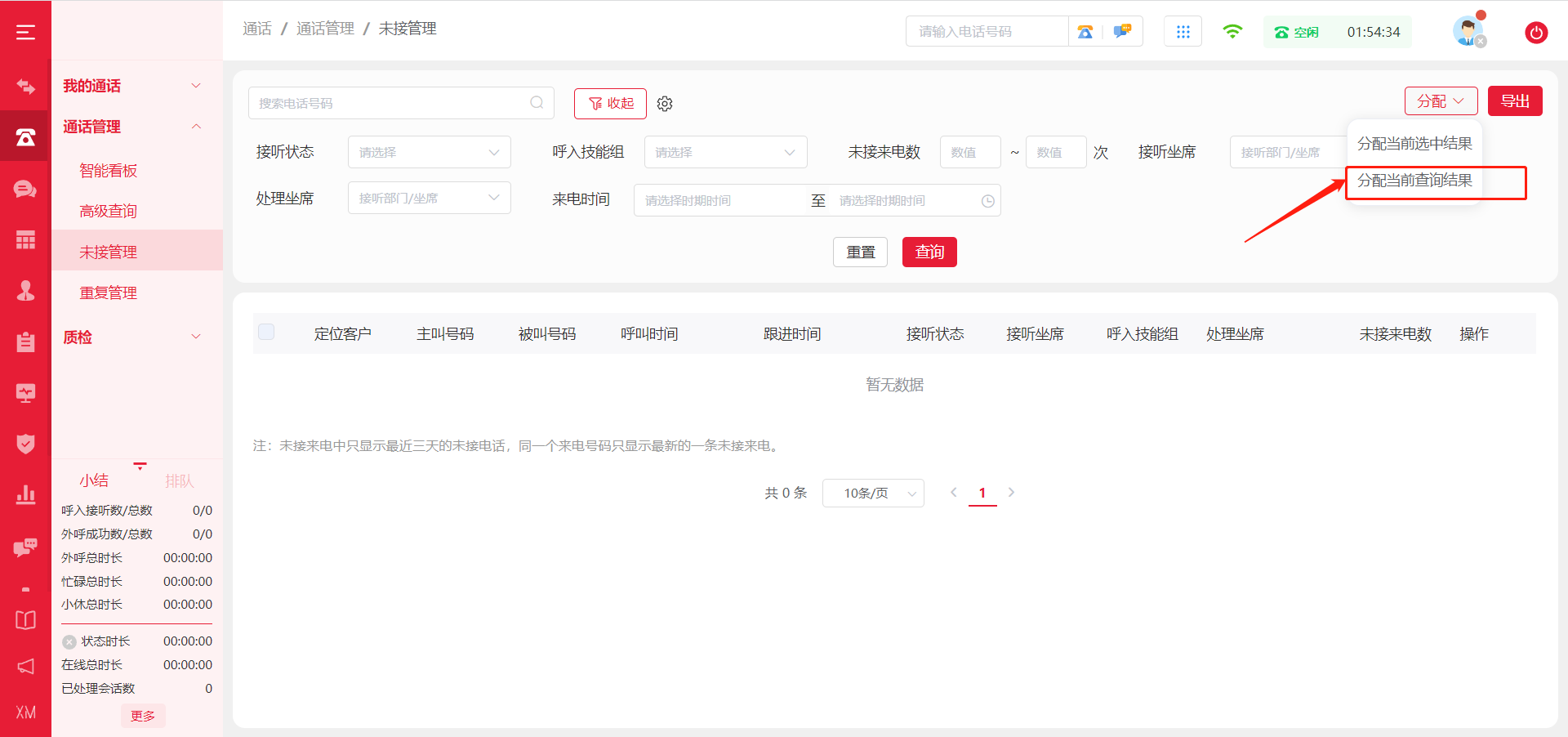Click the clock icon in date range
The width and height of the screenshot is (1568, 737).
(987, 201)
